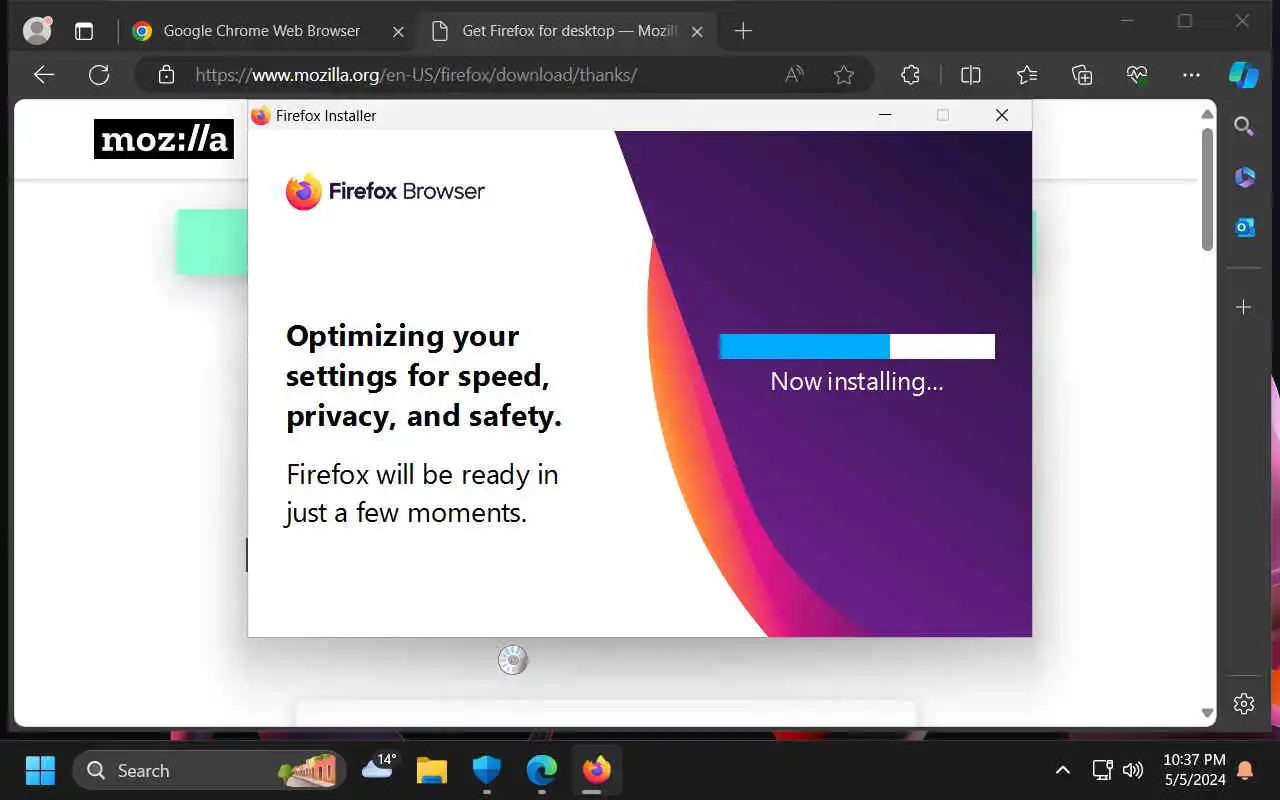Click the "Optimizing your settings" heading
Viewport: 1280px width, 800px height.
coord(424,376)
